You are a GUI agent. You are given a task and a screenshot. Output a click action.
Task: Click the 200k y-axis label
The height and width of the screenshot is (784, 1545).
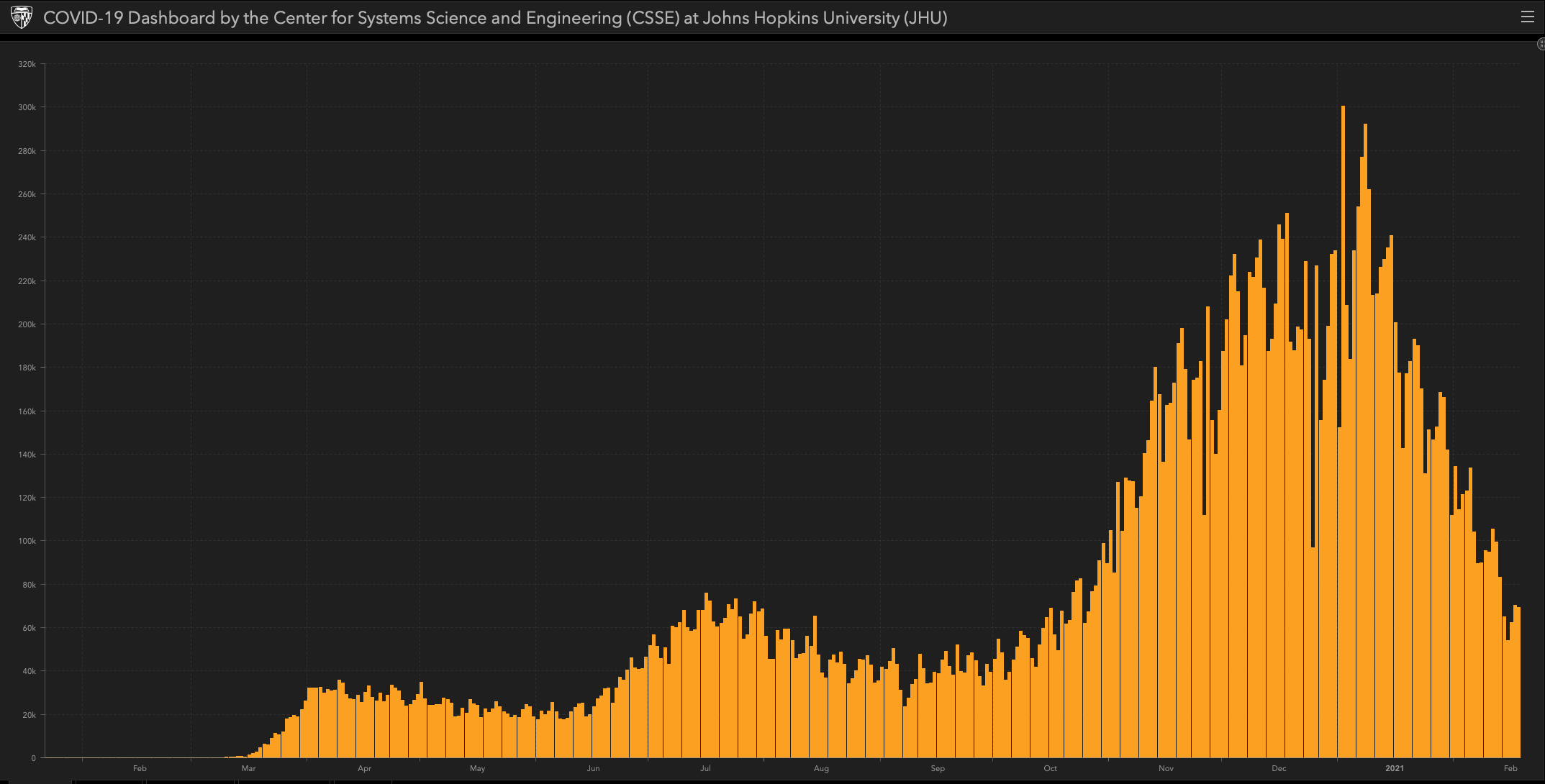[x=27, y=324]
